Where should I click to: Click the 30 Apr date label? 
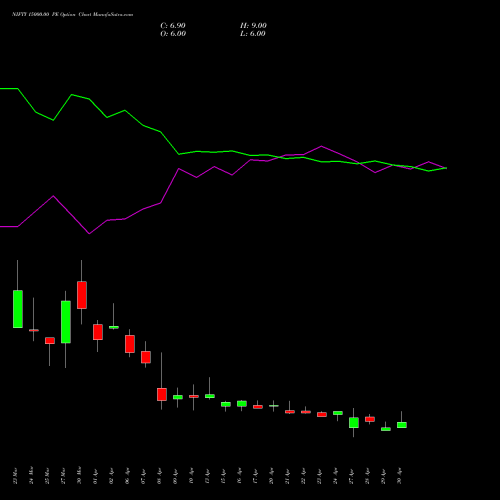(x=399, y=476)
